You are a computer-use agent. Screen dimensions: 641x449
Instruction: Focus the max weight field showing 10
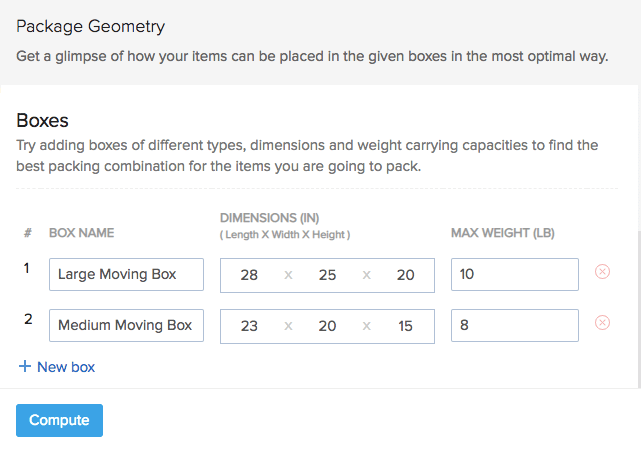tap(514, 274)
